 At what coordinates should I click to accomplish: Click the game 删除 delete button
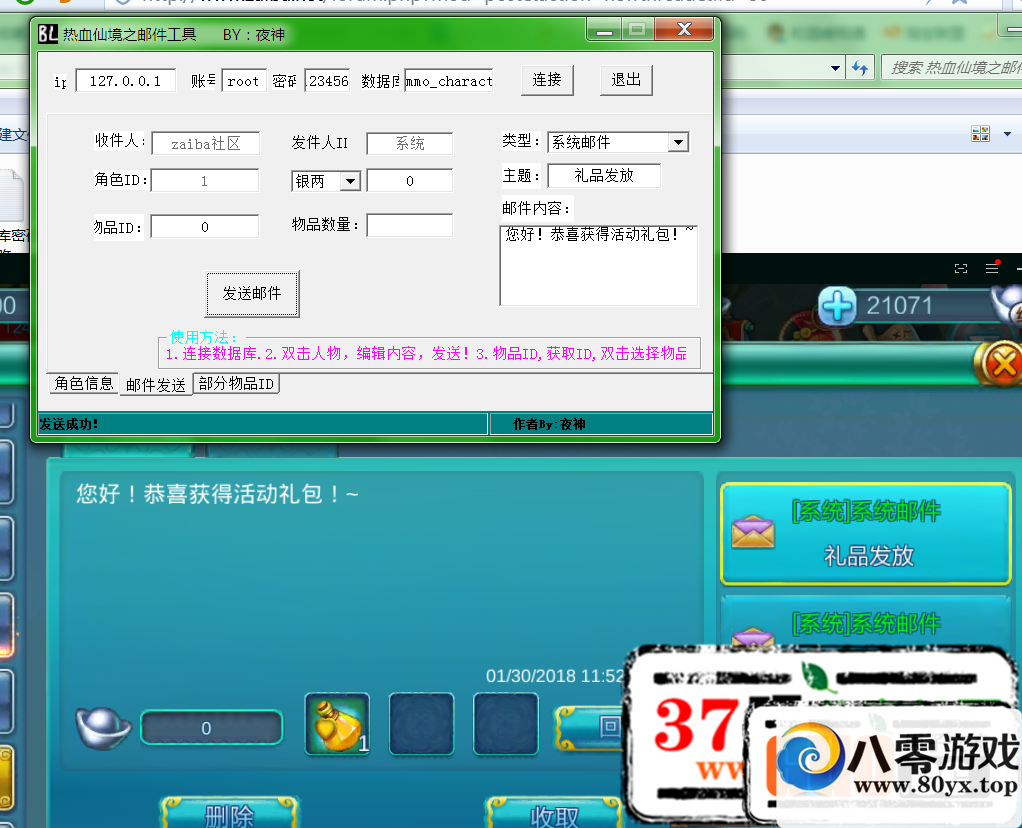tap(229, 814)
